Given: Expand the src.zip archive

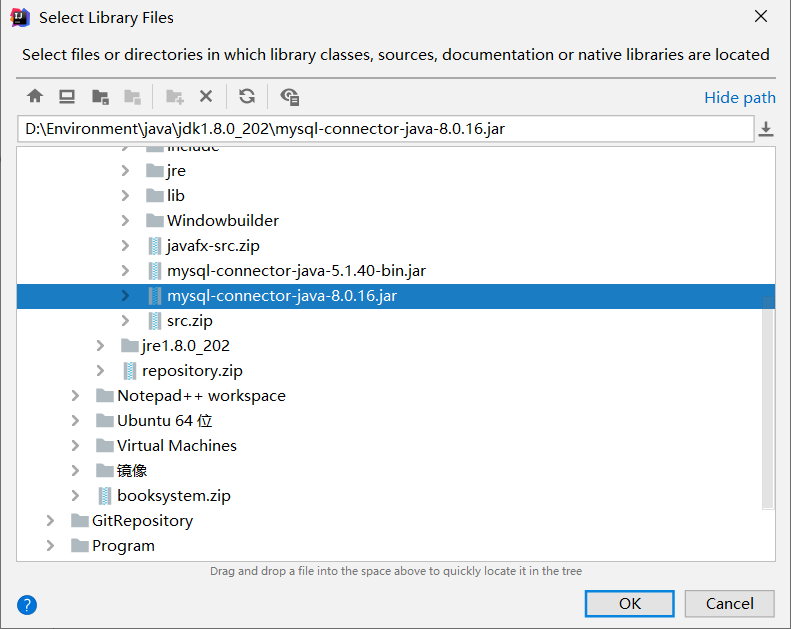Looking at the screenshot, I should [125, 321].
